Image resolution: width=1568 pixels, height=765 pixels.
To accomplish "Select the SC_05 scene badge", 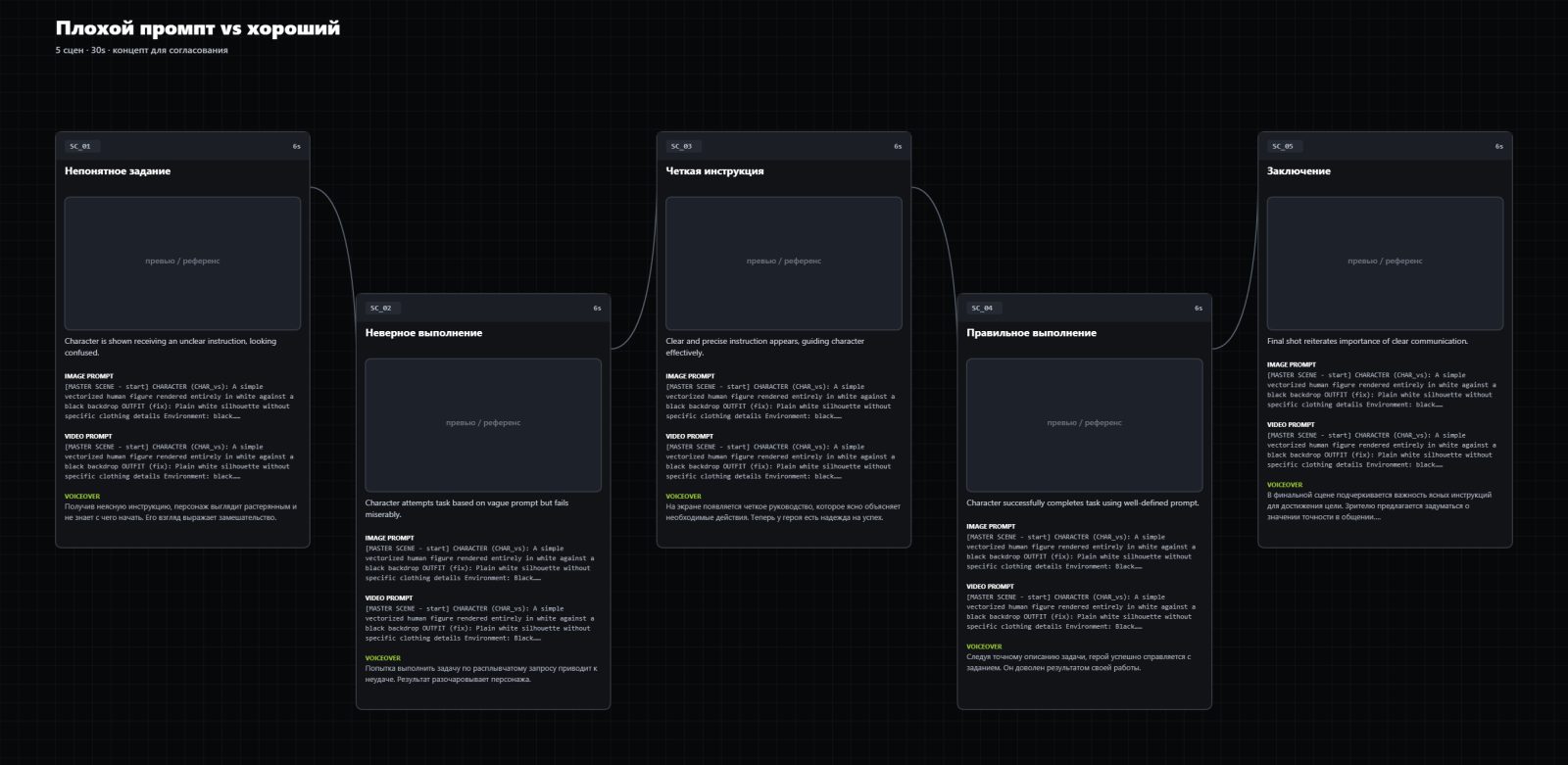I will coord(1283,146).
